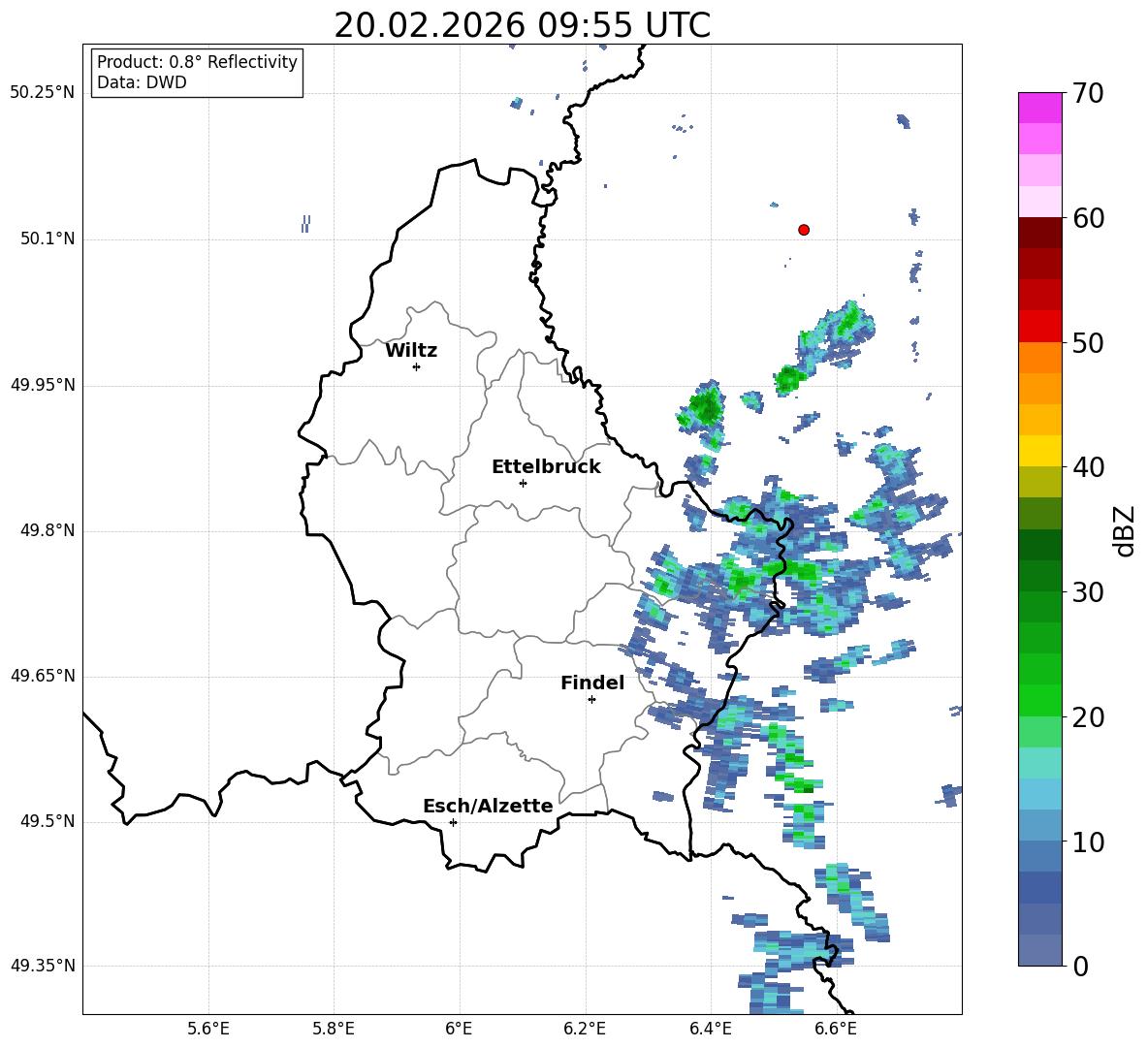Click the colorbar tick label 20
The height and width of the screenshot is (1048, 1148).
pos(1088,716)
